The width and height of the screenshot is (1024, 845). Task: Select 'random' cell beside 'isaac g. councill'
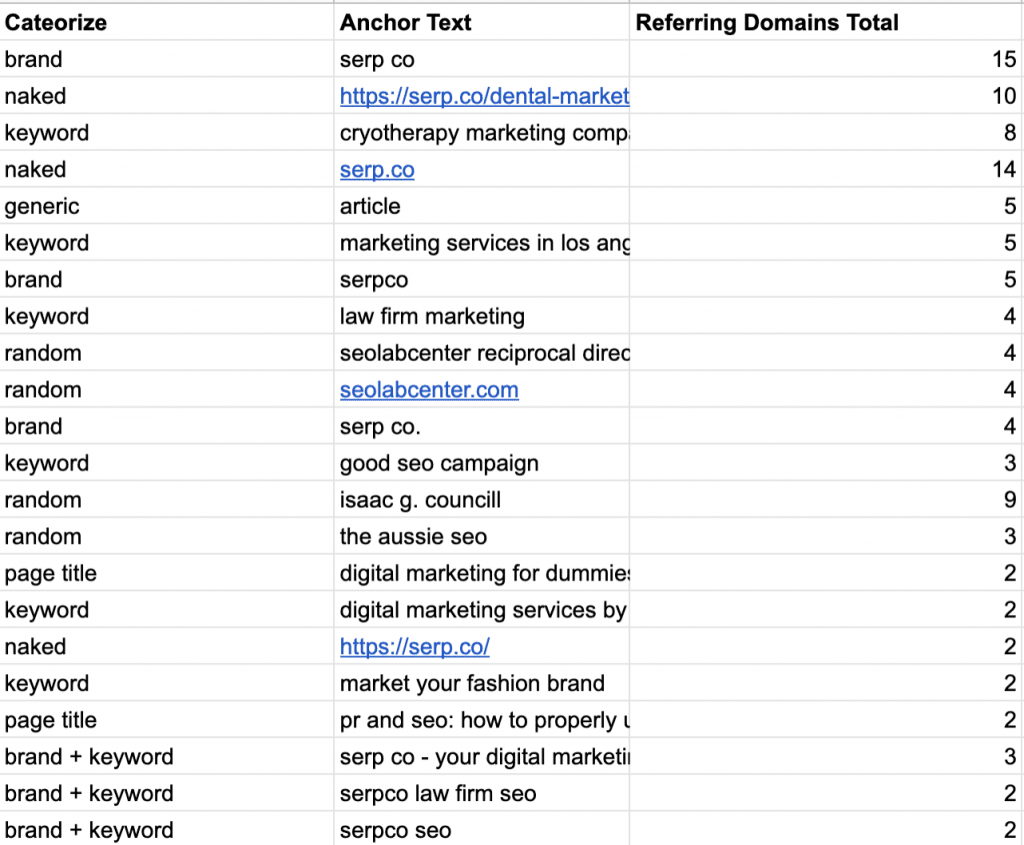click(167, 500)
